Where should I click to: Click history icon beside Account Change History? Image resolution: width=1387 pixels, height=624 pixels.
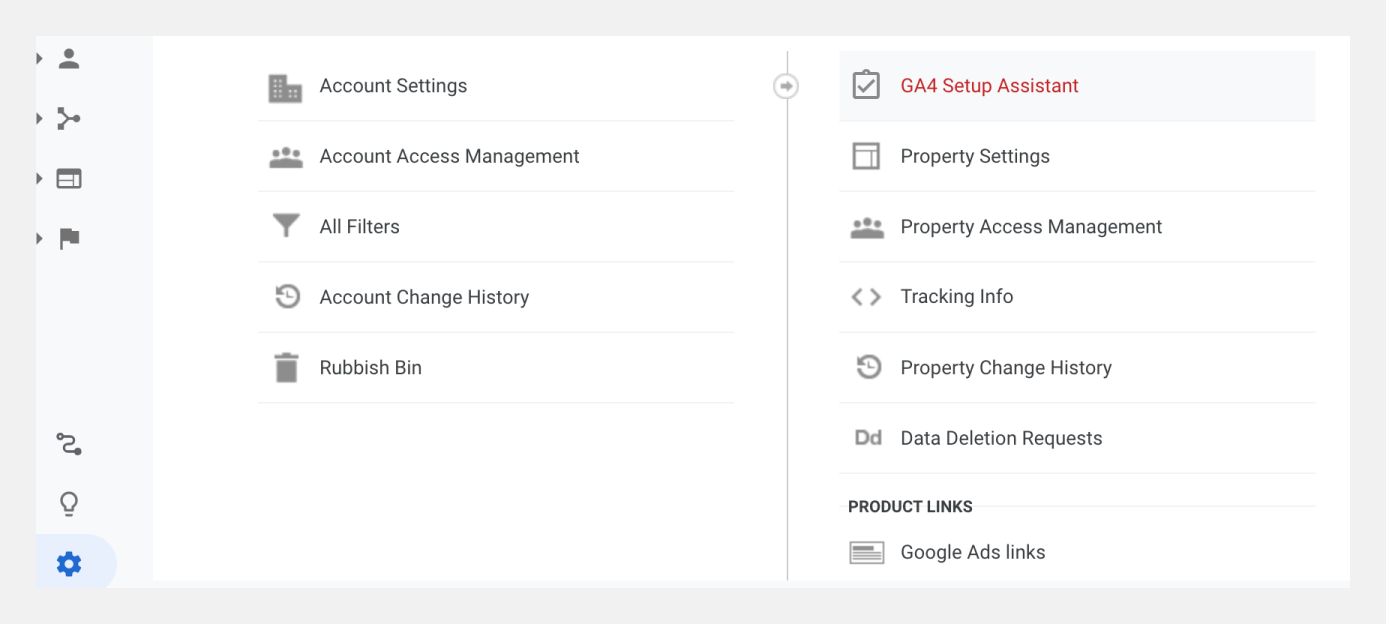tap(288, 297)
